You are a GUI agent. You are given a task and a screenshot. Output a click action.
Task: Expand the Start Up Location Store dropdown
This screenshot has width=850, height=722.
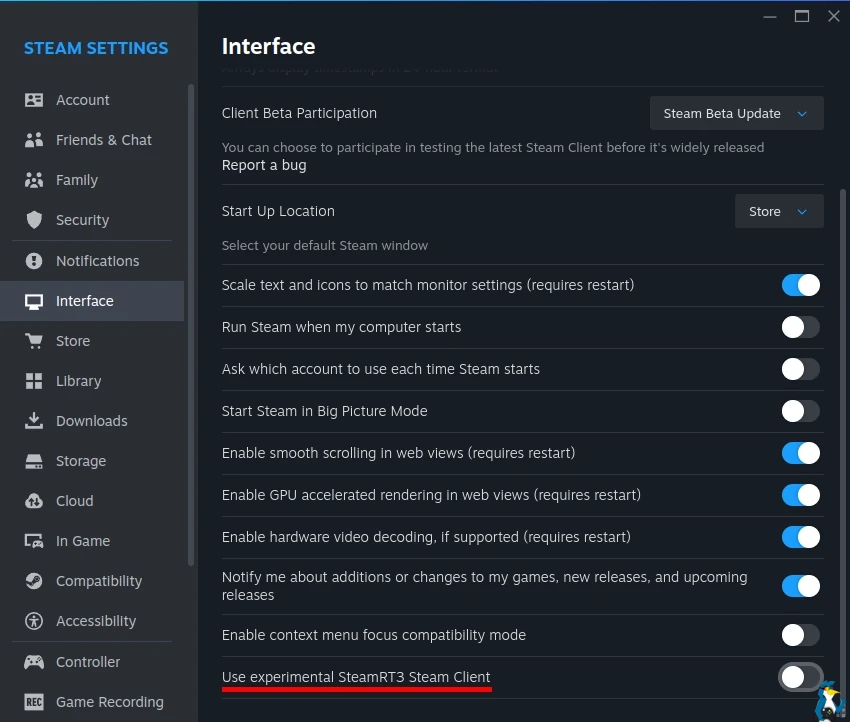point(778,212)
